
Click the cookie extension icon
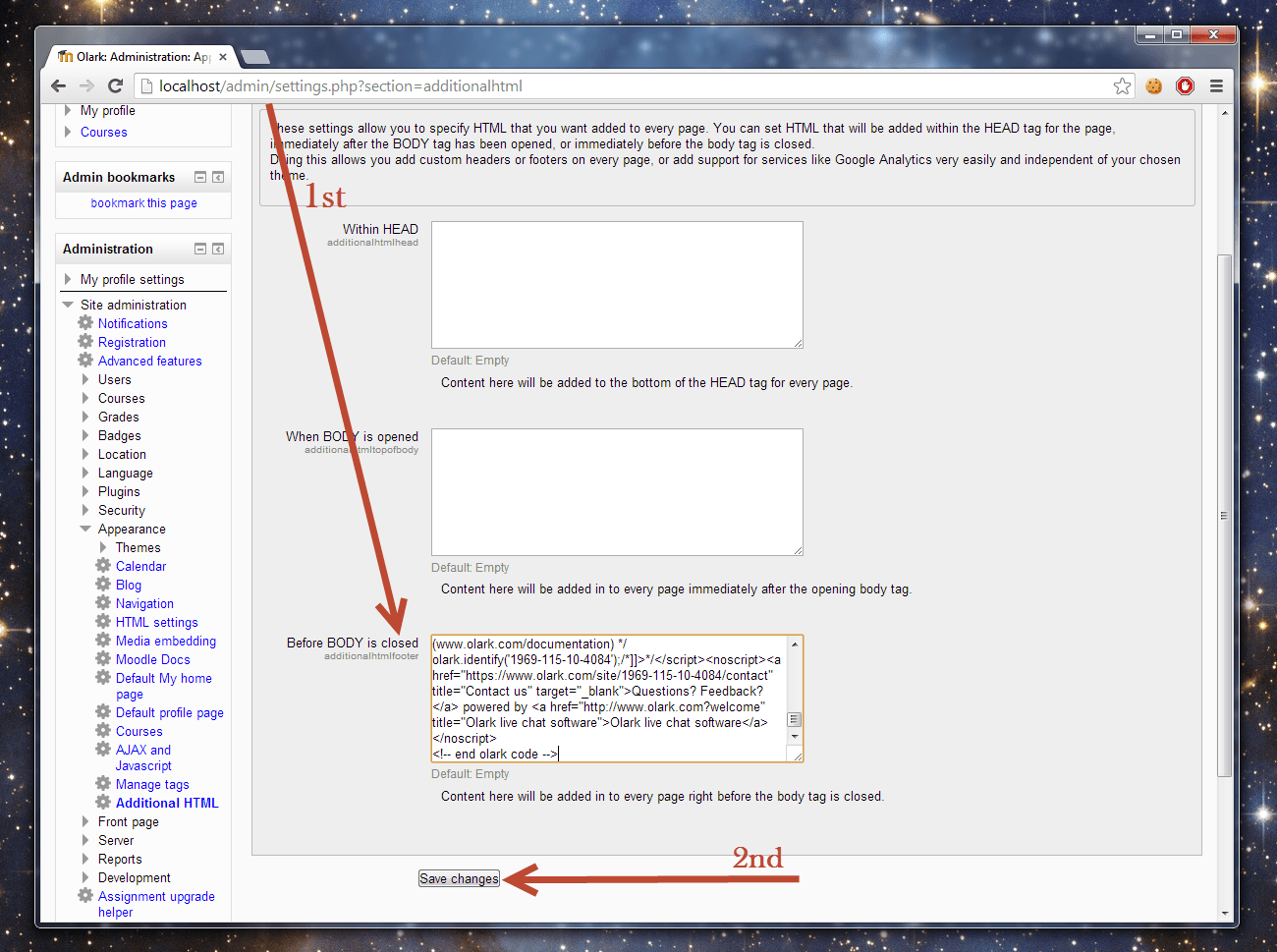coord(1154,86)
